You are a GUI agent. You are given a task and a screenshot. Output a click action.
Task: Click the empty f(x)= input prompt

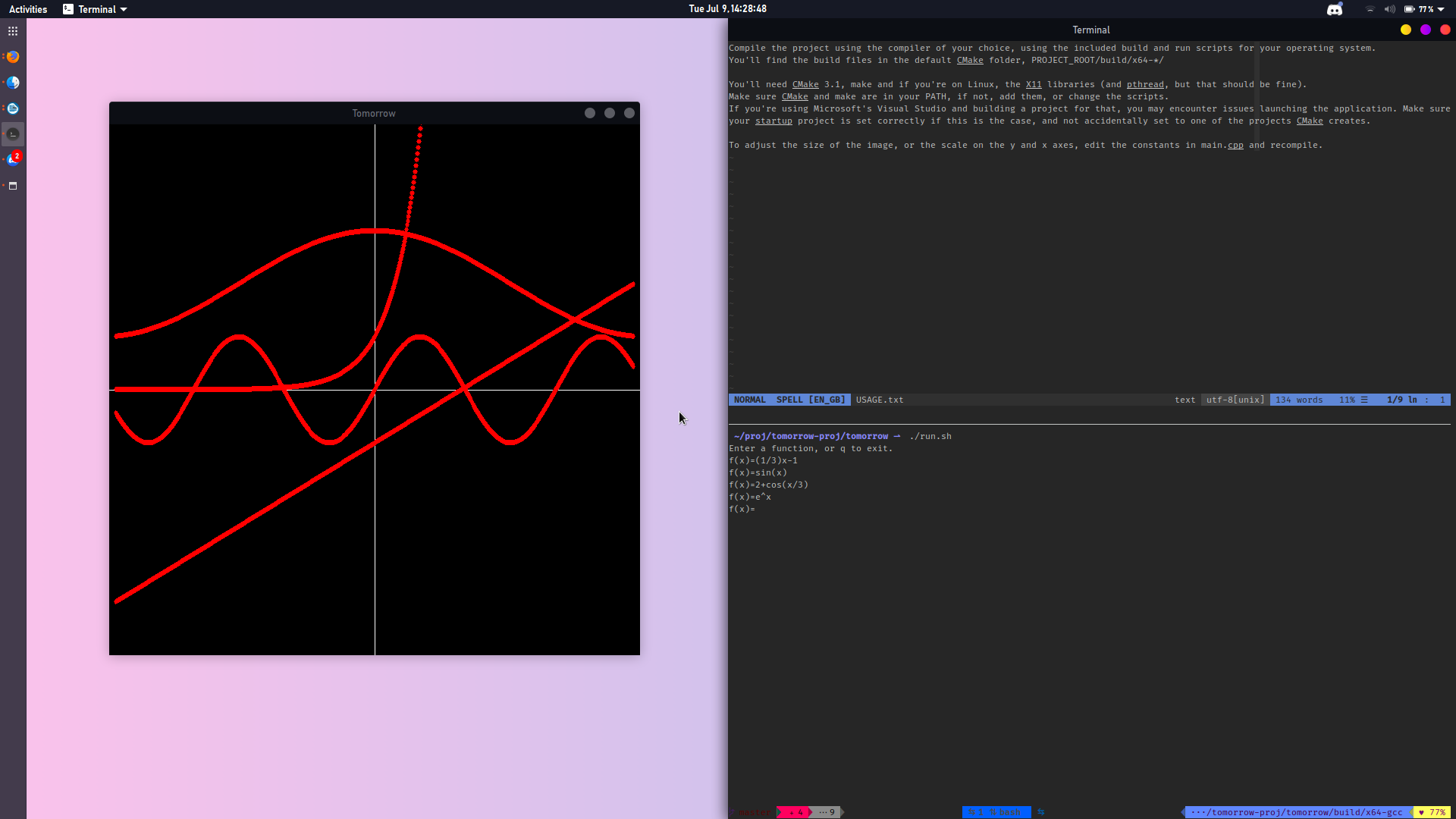point(742,509)
